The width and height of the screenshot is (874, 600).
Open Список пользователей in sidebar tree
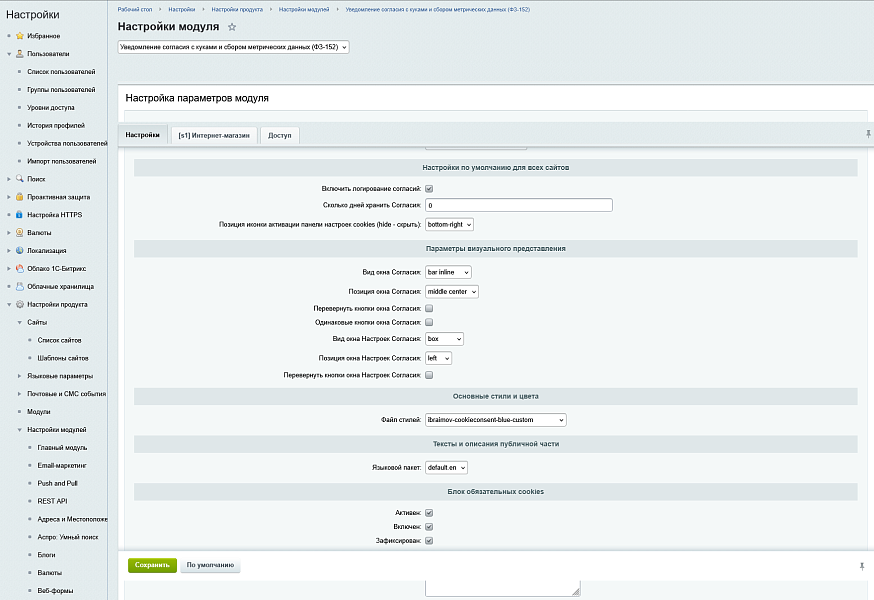click(61, 72)
